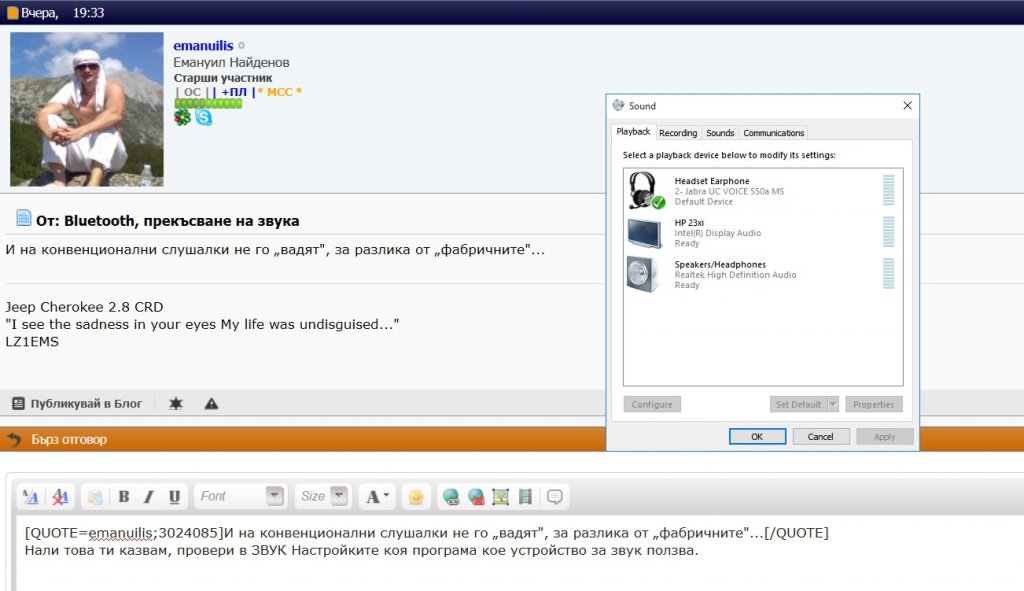Click the report post warning triangle icon

point(211,404)
